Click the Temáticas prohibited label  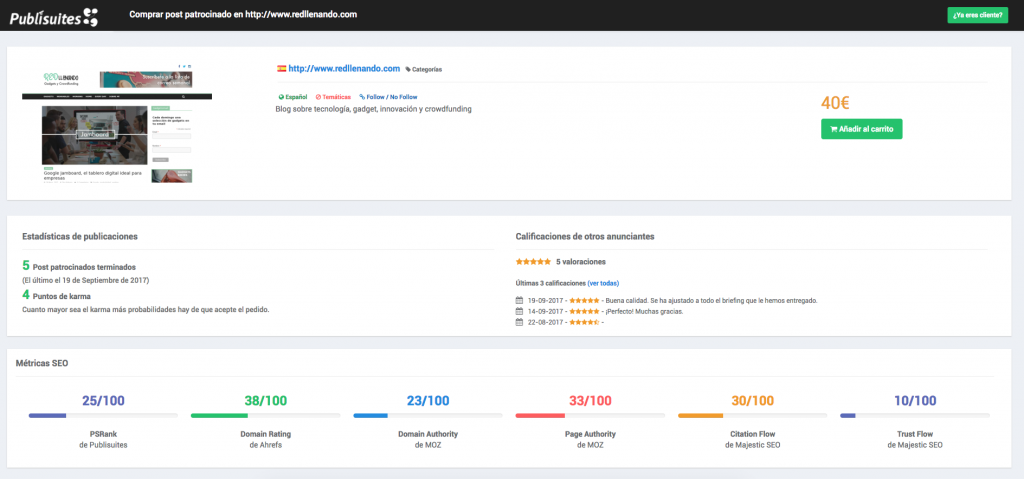tap(333, 97)
